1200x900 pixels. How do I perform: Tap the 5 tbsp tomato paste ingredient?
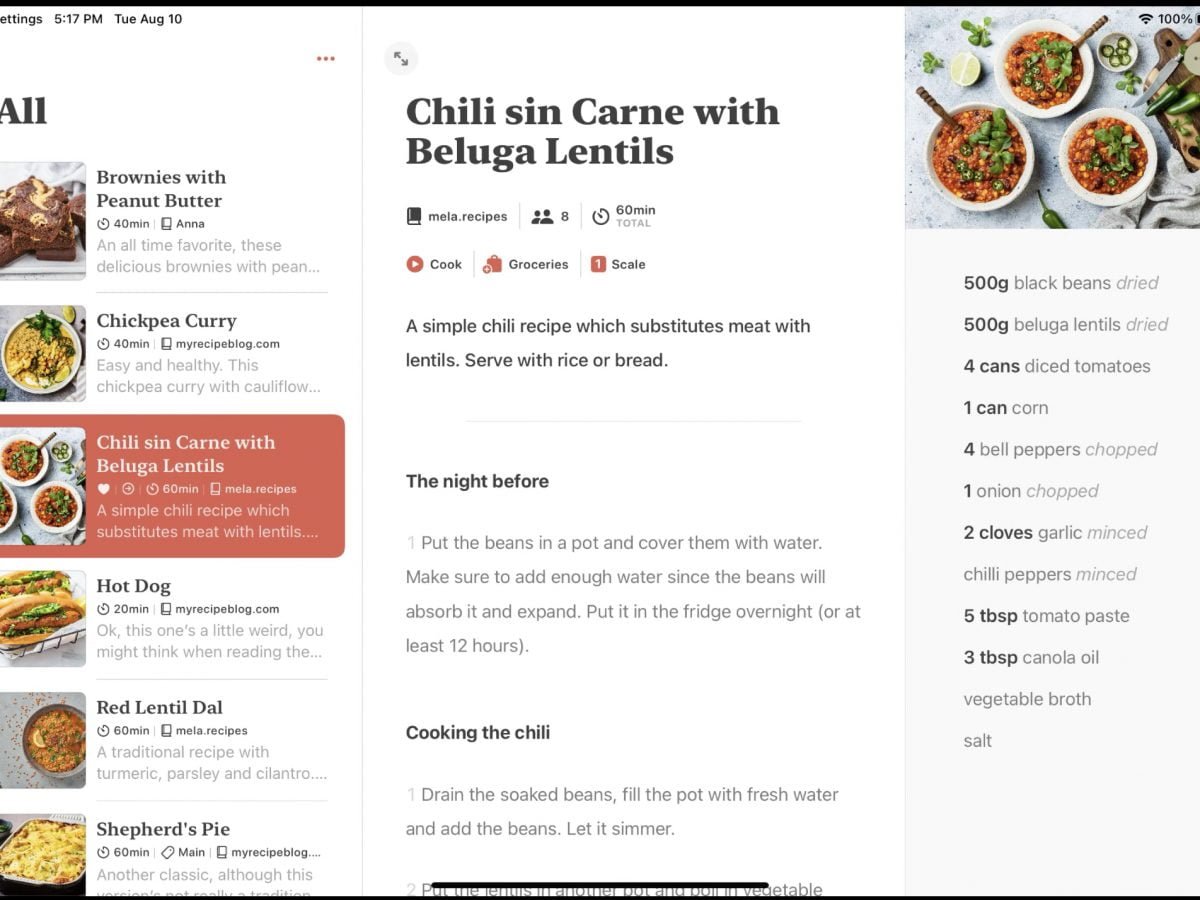(1046, 616)
